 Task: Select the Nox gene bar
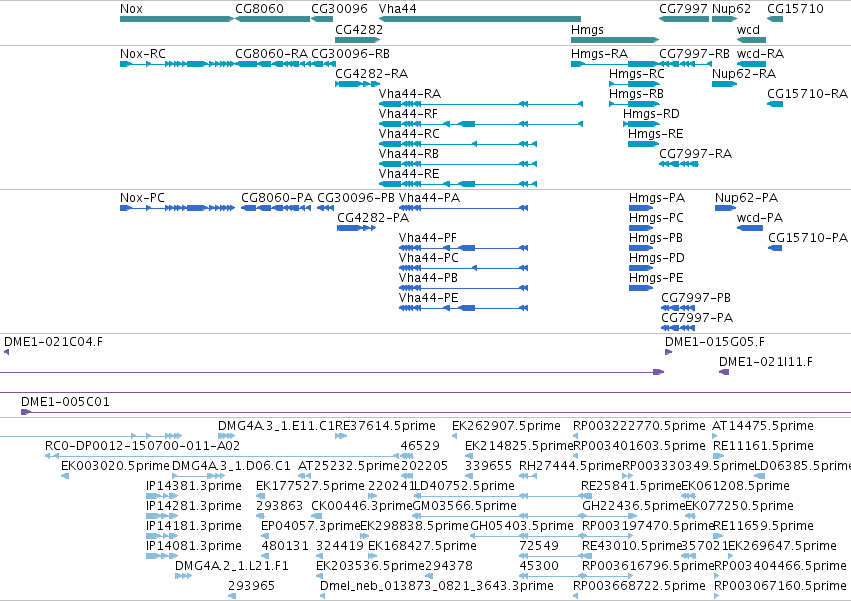tap(177, 19)
